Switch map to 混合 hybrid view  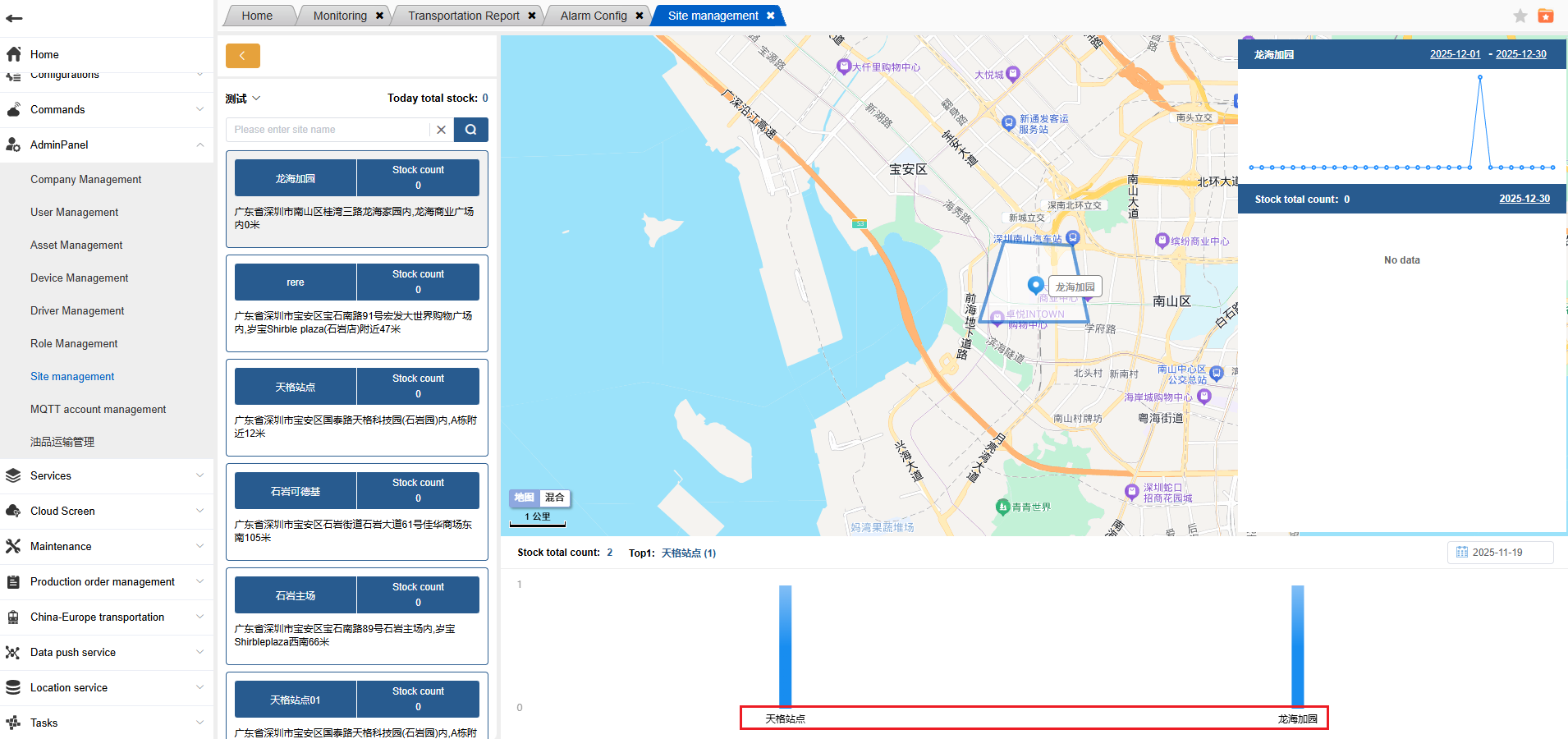(555, 498)
